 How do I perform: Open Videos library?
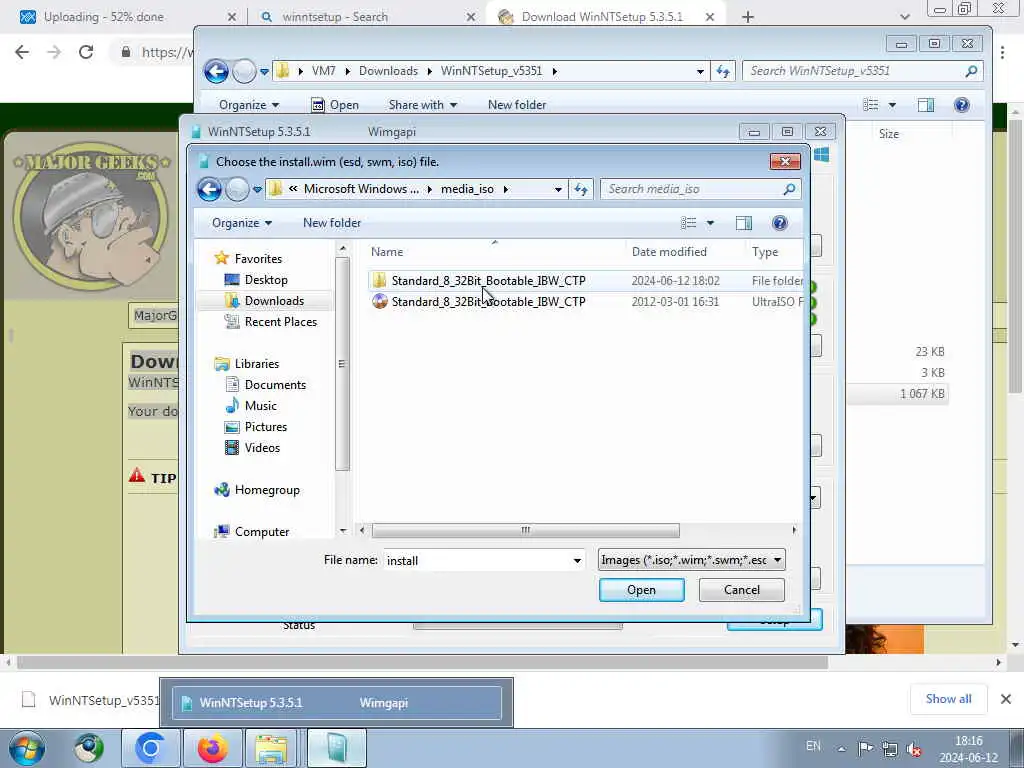pyautogui.click(x=262, y=447)
